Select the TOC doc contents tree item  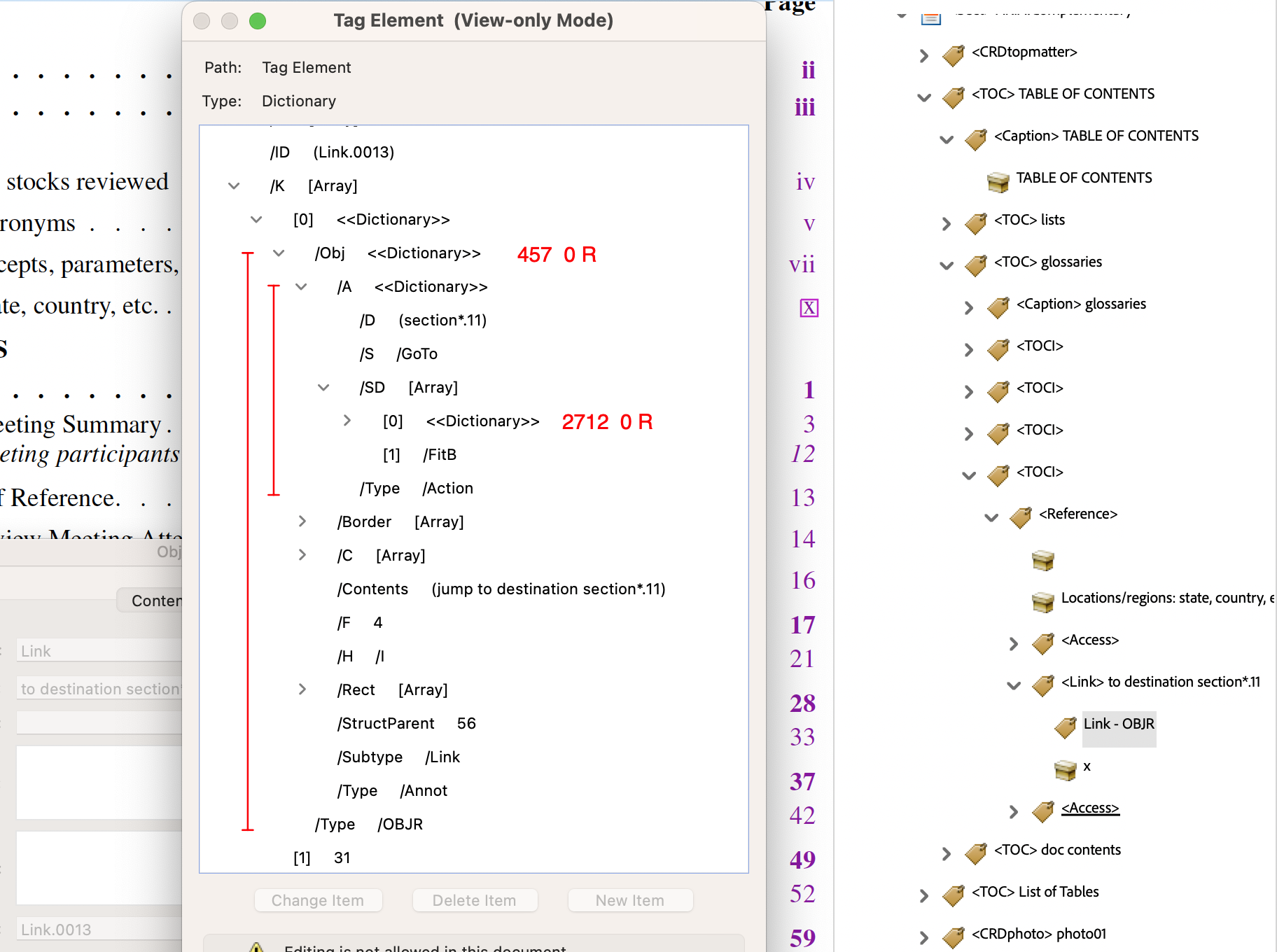pos(1056,850)
